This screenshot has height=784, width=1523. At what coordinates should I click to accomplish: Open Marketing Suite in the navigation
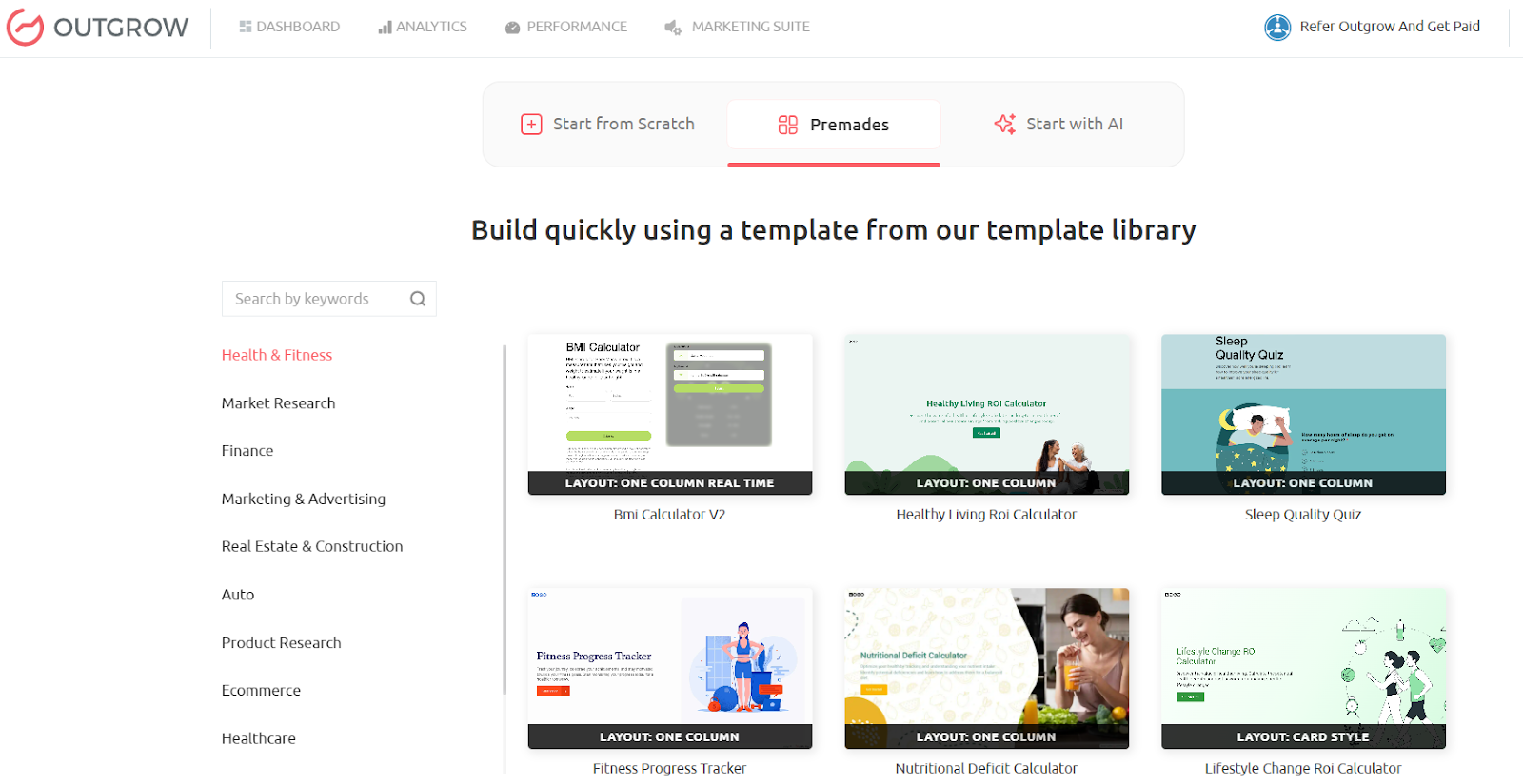pos(738,27)
